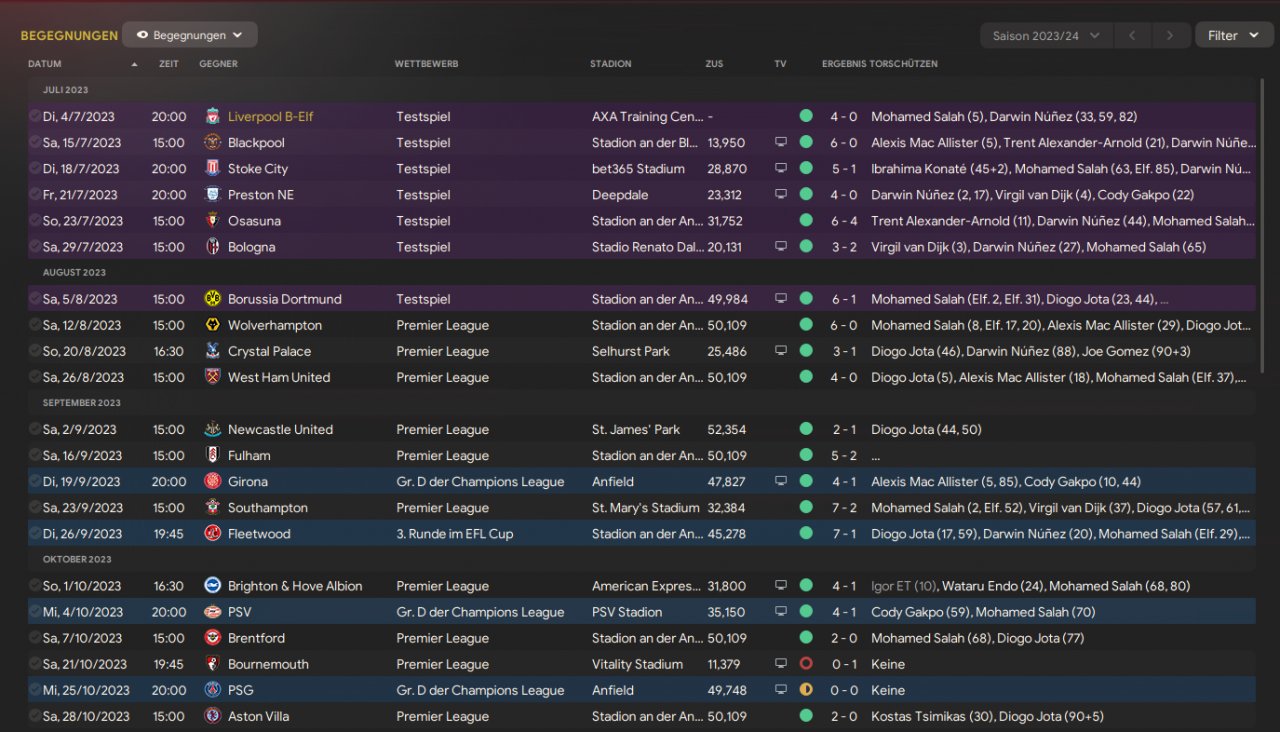Open the Brentford opponent link

[256, 638]
